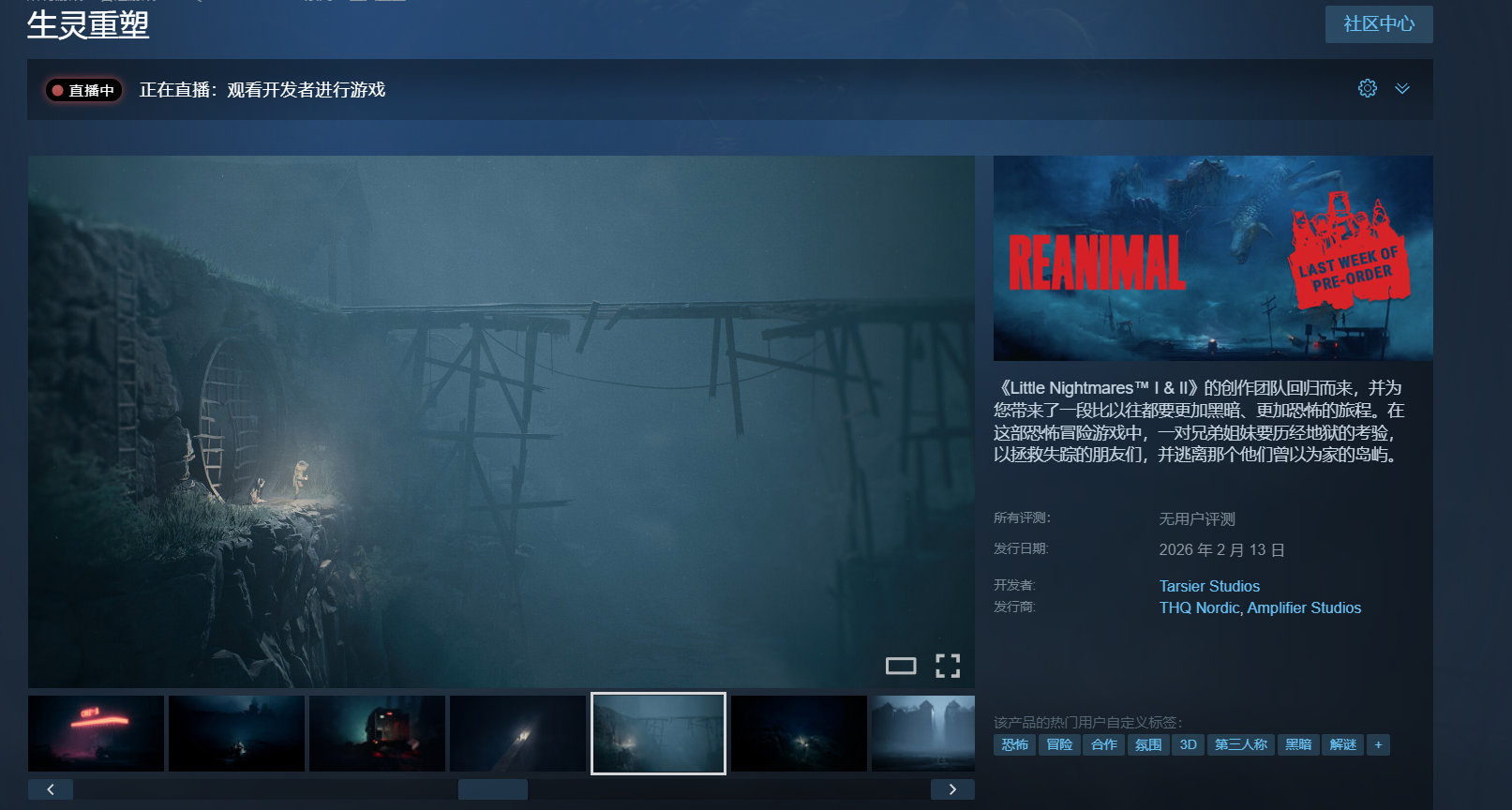Click the 正在直播：观看开发者进行游戏 broadcast title
This screenshot has width=1512, height=810.
click(262, 90)
